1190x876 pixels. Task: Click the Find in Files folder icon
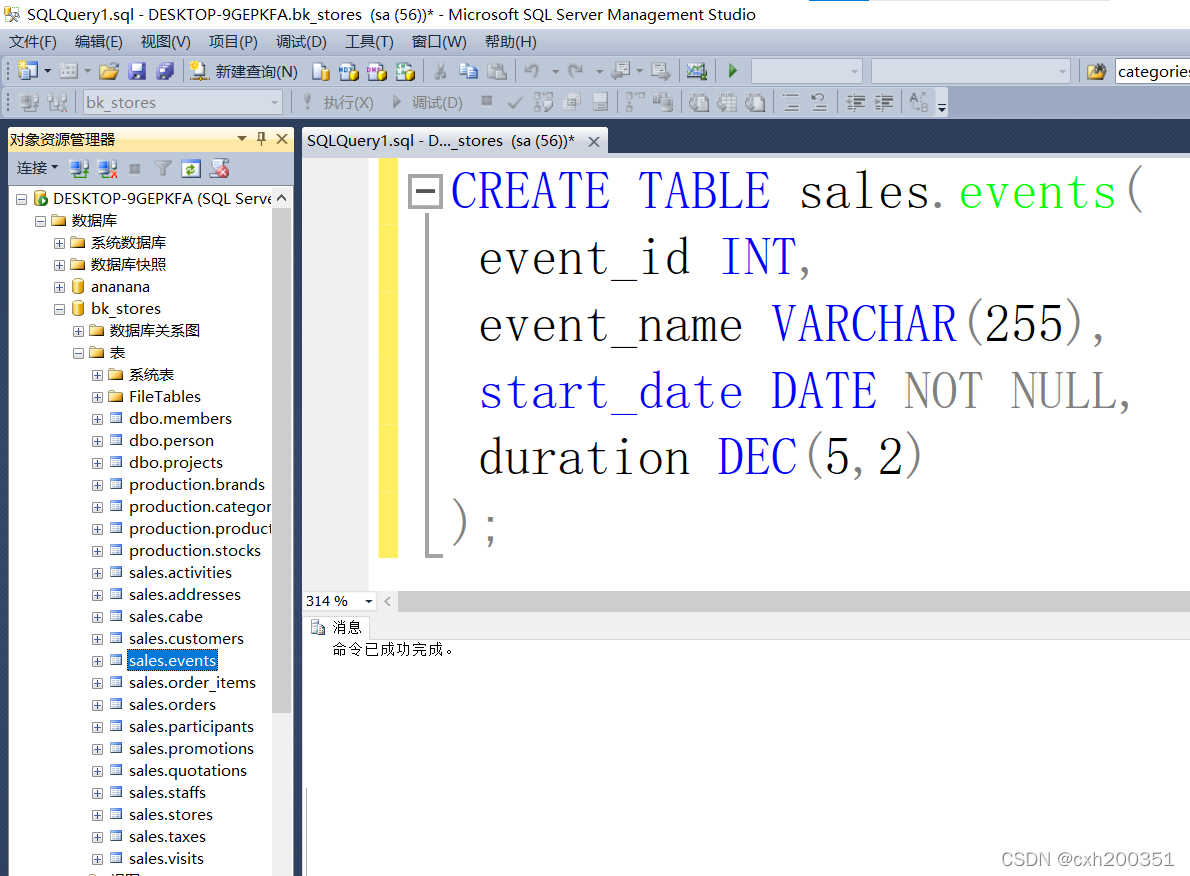click(x=1097, y=71)
